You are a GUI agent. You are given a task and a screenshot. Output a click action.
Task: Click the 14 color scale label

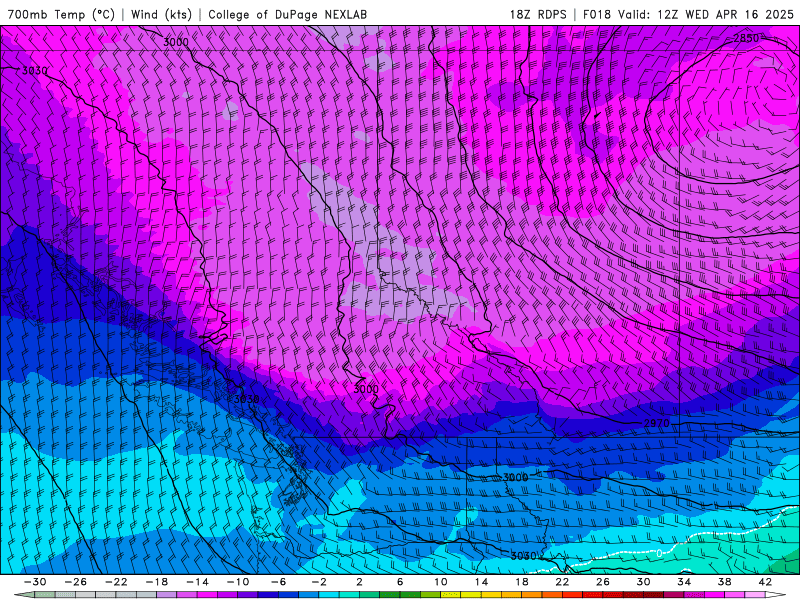point(481,582)
